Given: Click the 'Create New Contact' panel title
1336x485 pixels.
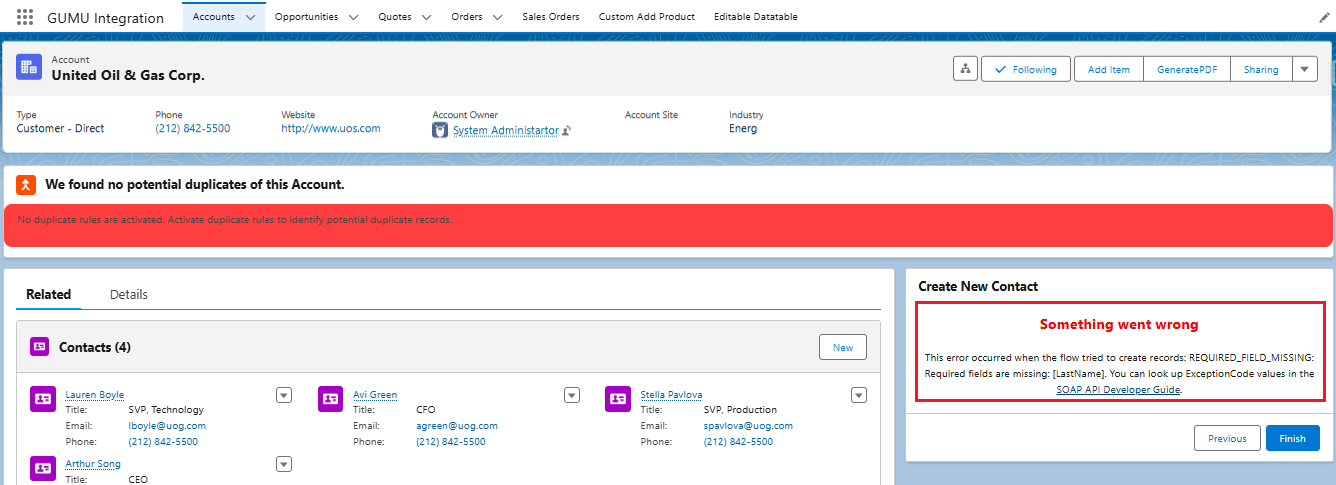Looking at the screenshot, I should [978, 286].
